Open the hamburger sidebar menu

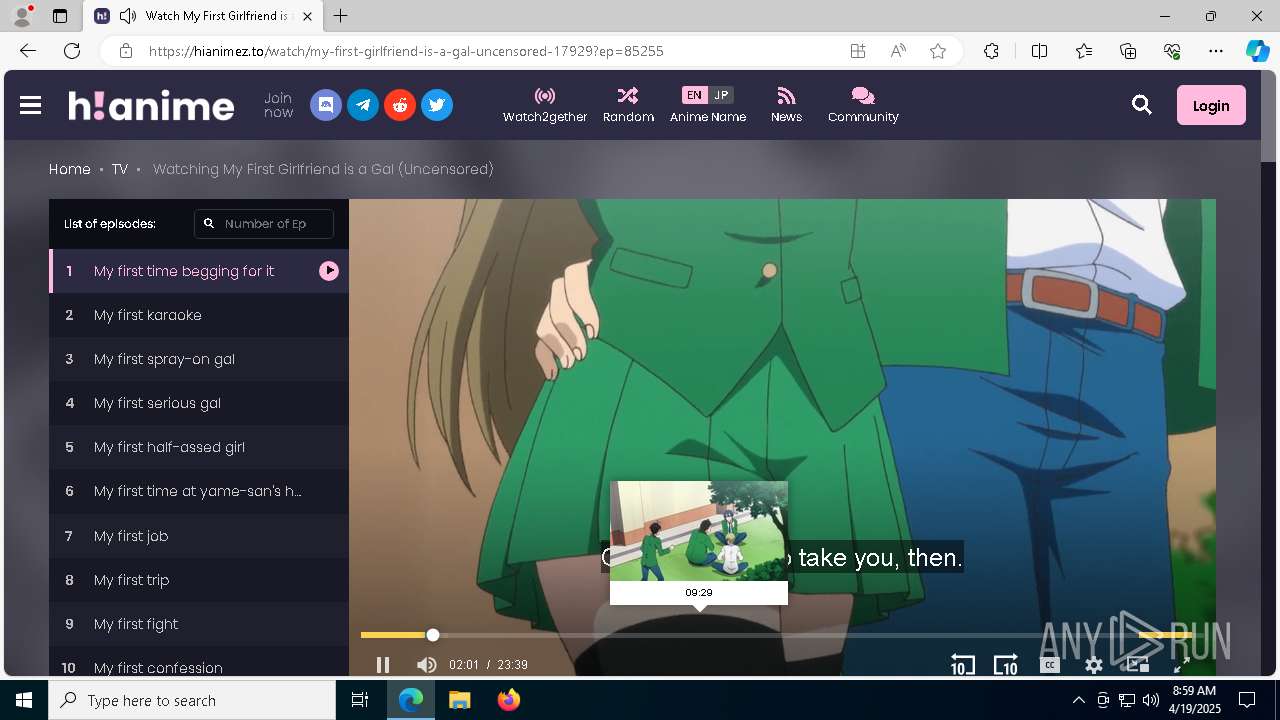30,105
